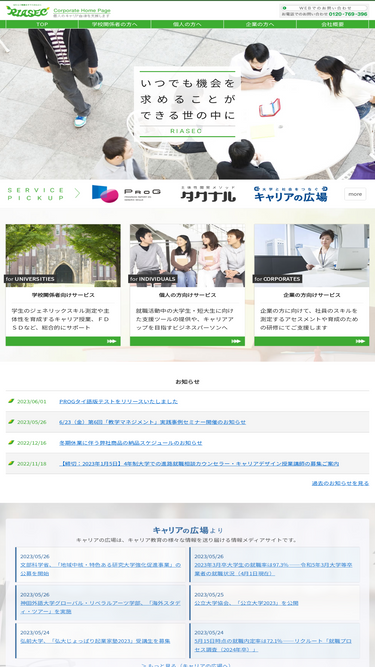
Task: Click the arrow bar under 学校関係者向けサービス
Action: coord(63,341)
